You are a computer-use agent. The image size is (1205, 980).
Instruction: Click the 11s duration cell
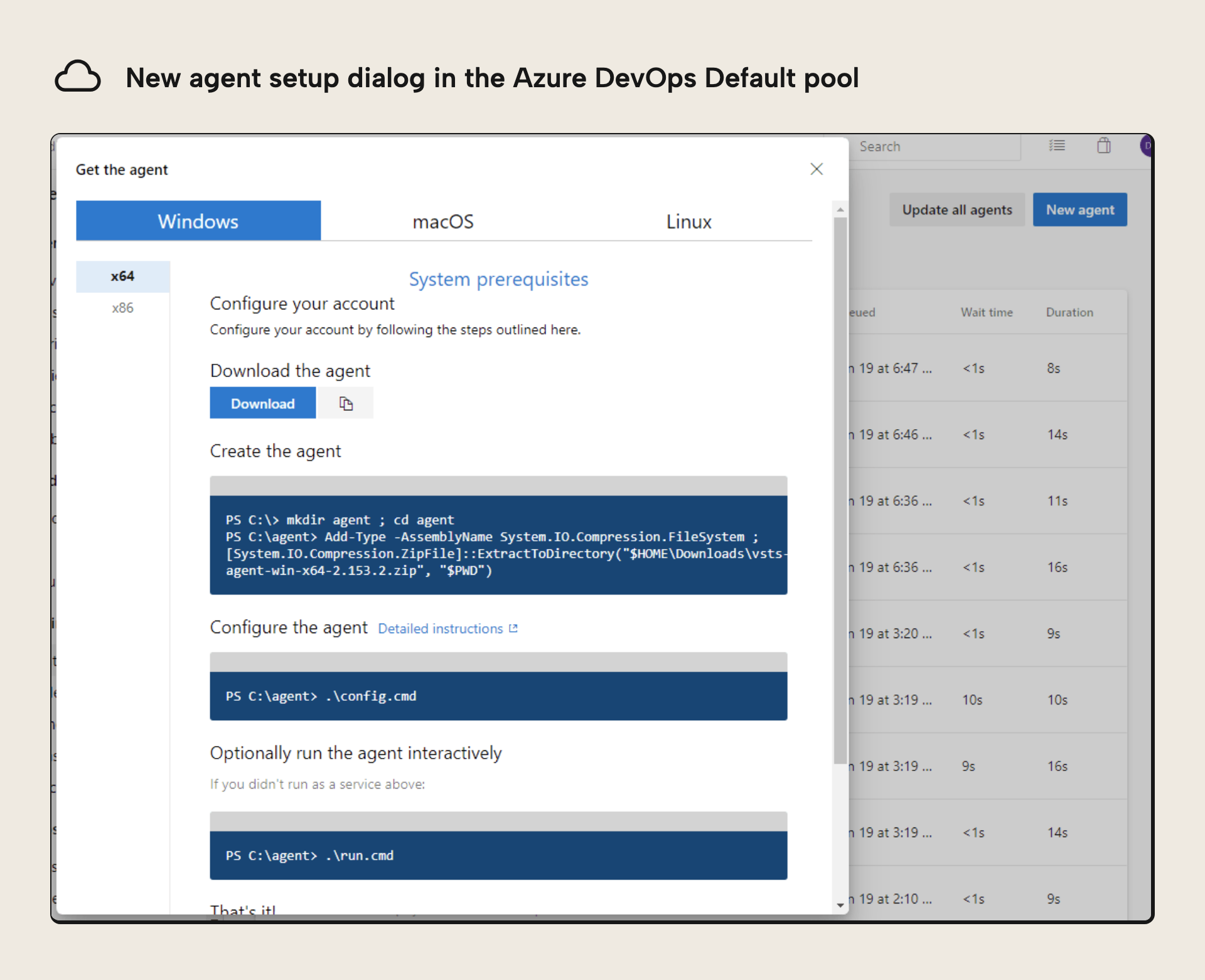coord(1057,501)
